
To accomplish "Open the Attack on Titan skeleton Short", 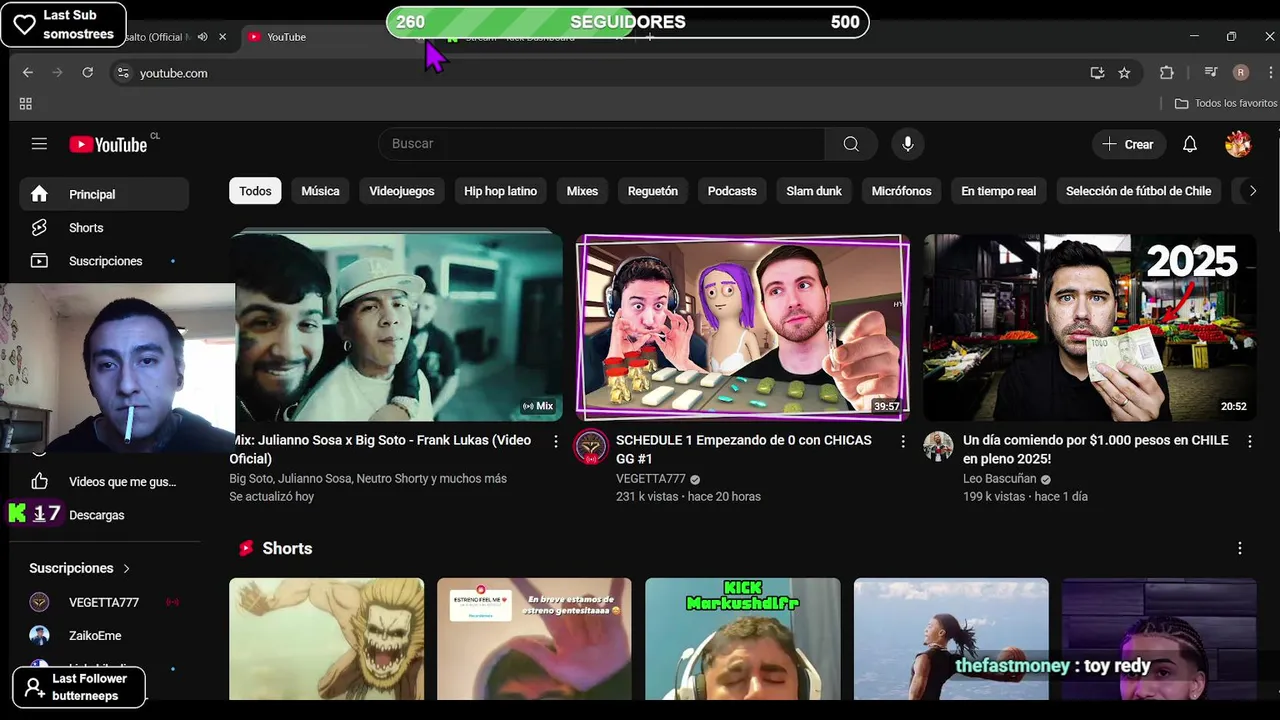I will [327, 639].
